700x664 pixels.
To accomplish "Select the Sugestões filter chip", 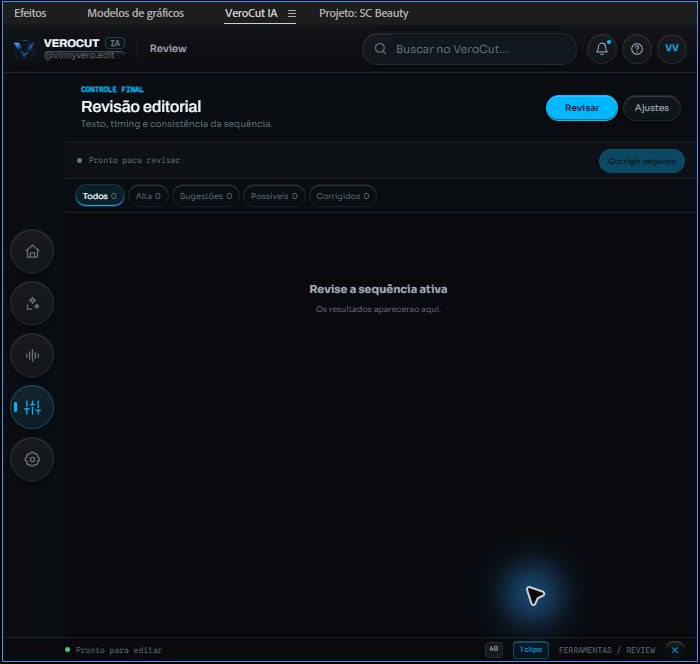I will 206,196.
